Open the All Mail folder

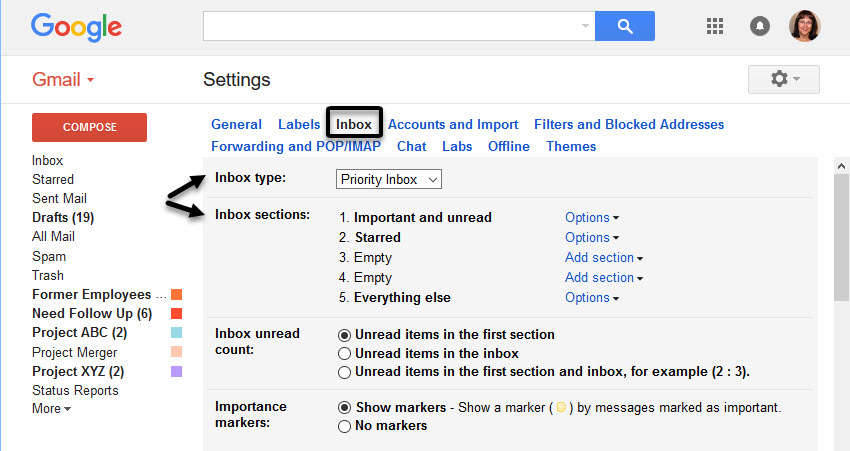tap(53, 236)
